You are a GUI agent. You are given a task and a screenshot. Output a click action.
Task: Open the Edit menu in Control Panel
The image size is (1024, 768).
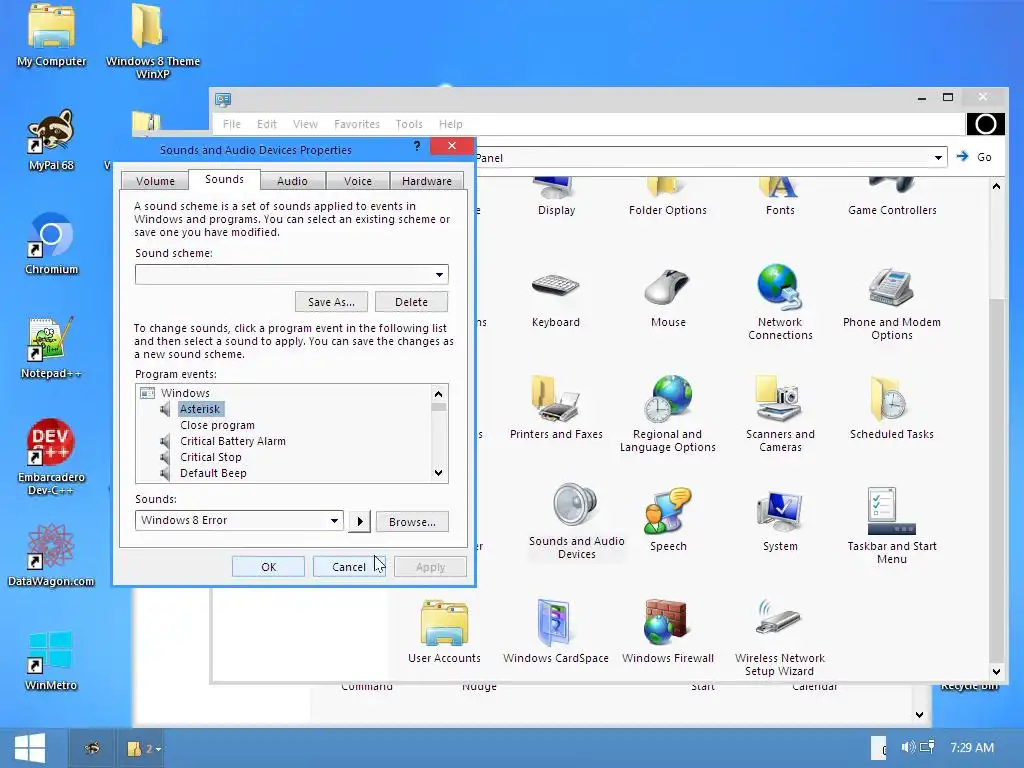266,124
